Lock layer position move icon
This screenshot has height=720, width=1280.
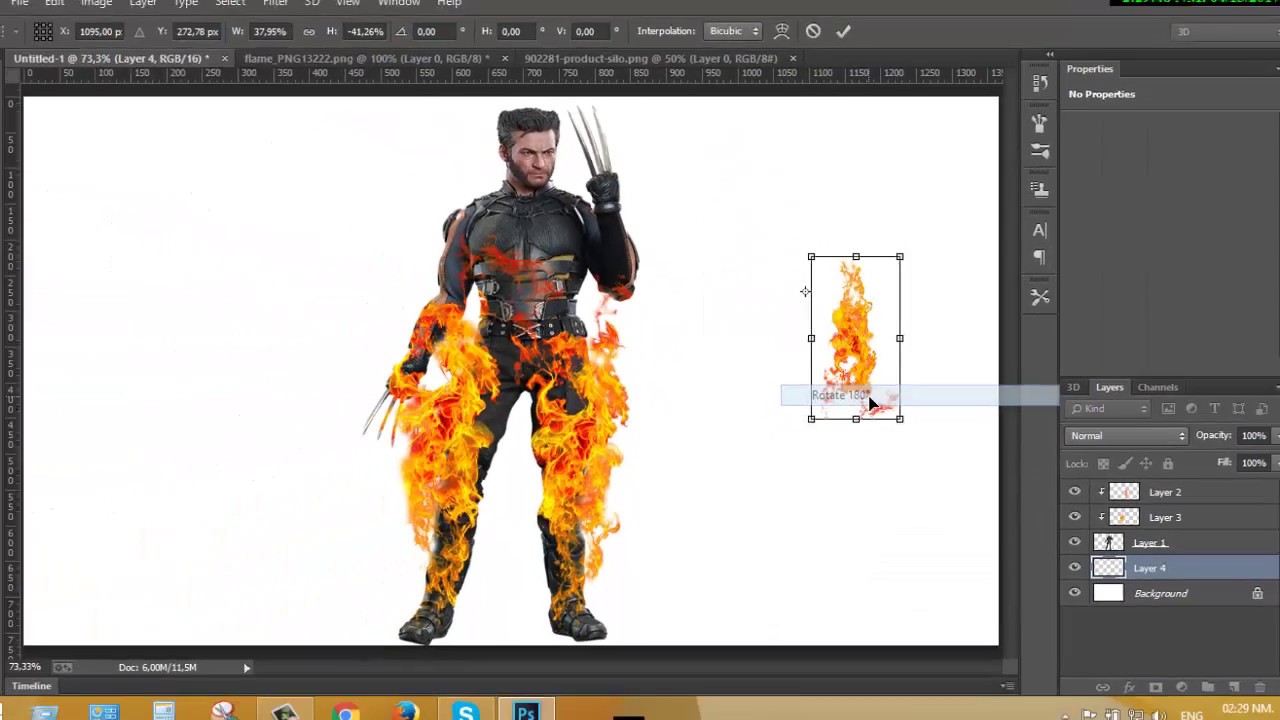[1146, 463]
